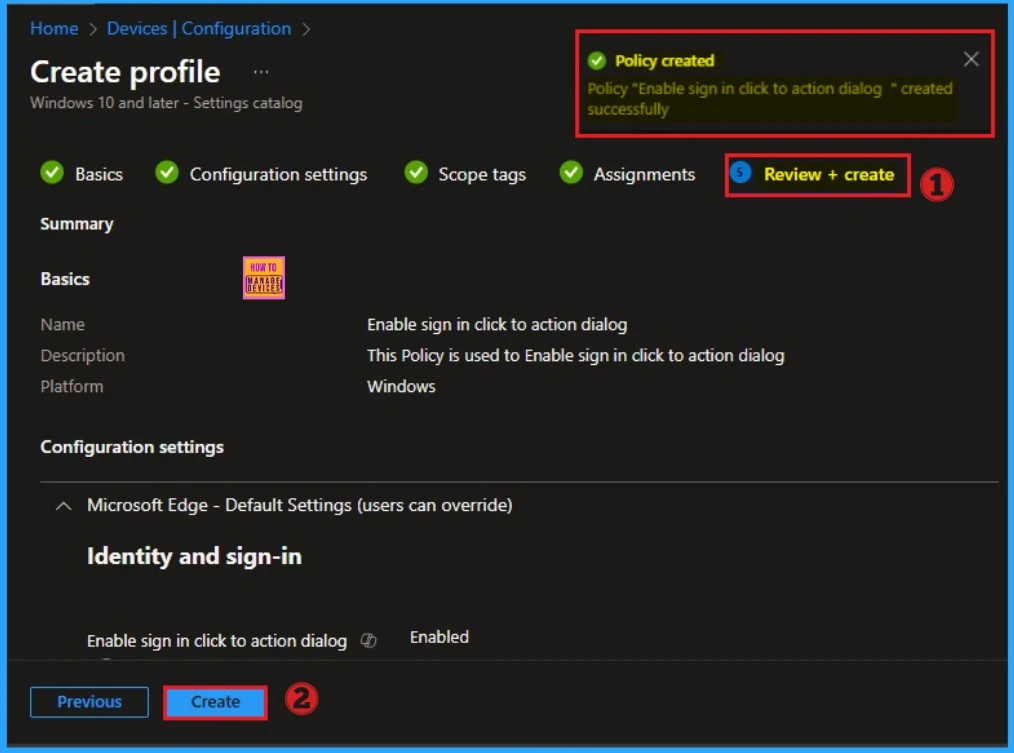This screenshot has height=753, width=1014.
Task: Click the Previous button
Action: point(89,702)
